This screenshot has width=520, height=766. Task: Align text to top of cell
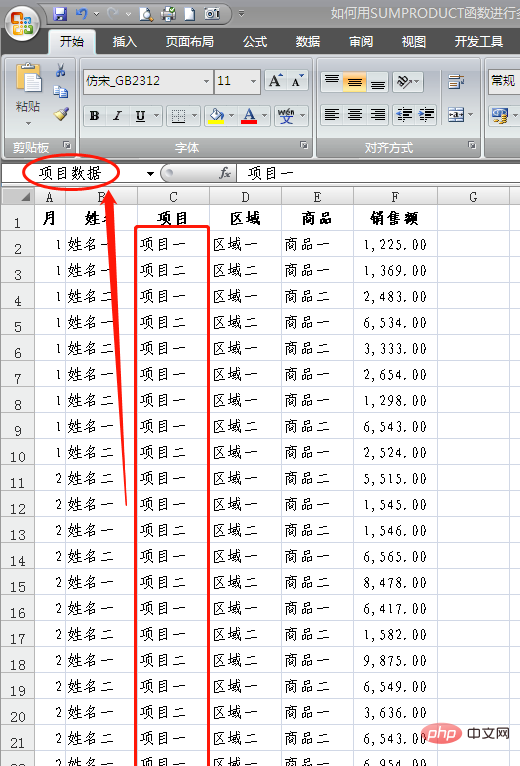click(x=332, y=82)
